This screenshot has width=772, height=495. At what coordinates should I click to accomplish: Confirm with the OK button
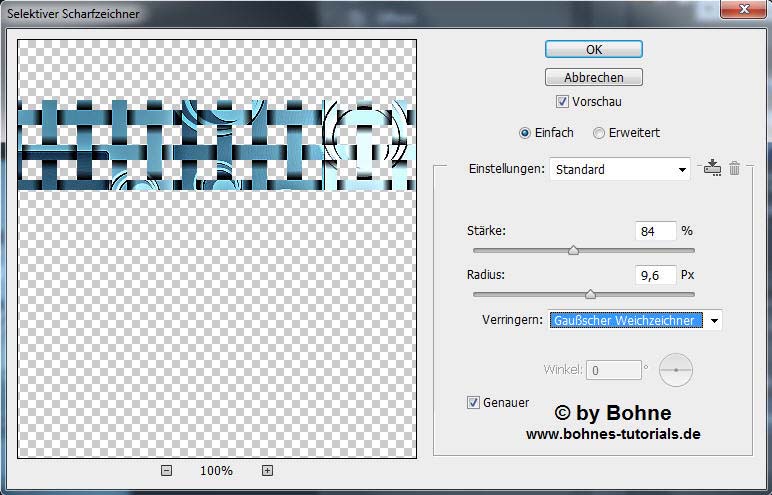tap(593, 49)
